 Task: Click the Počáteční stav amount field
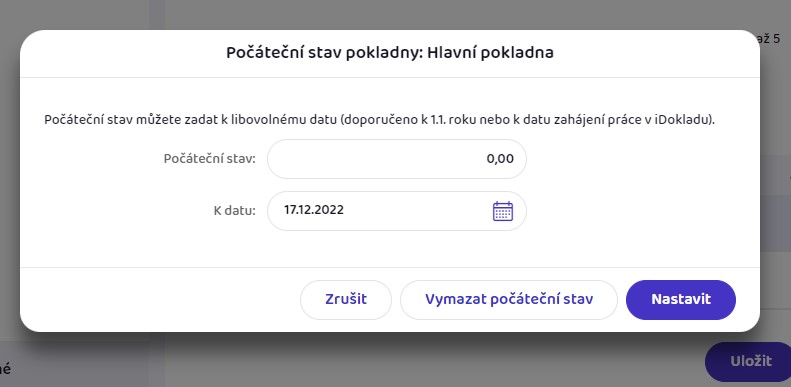(x=397, y=159)
